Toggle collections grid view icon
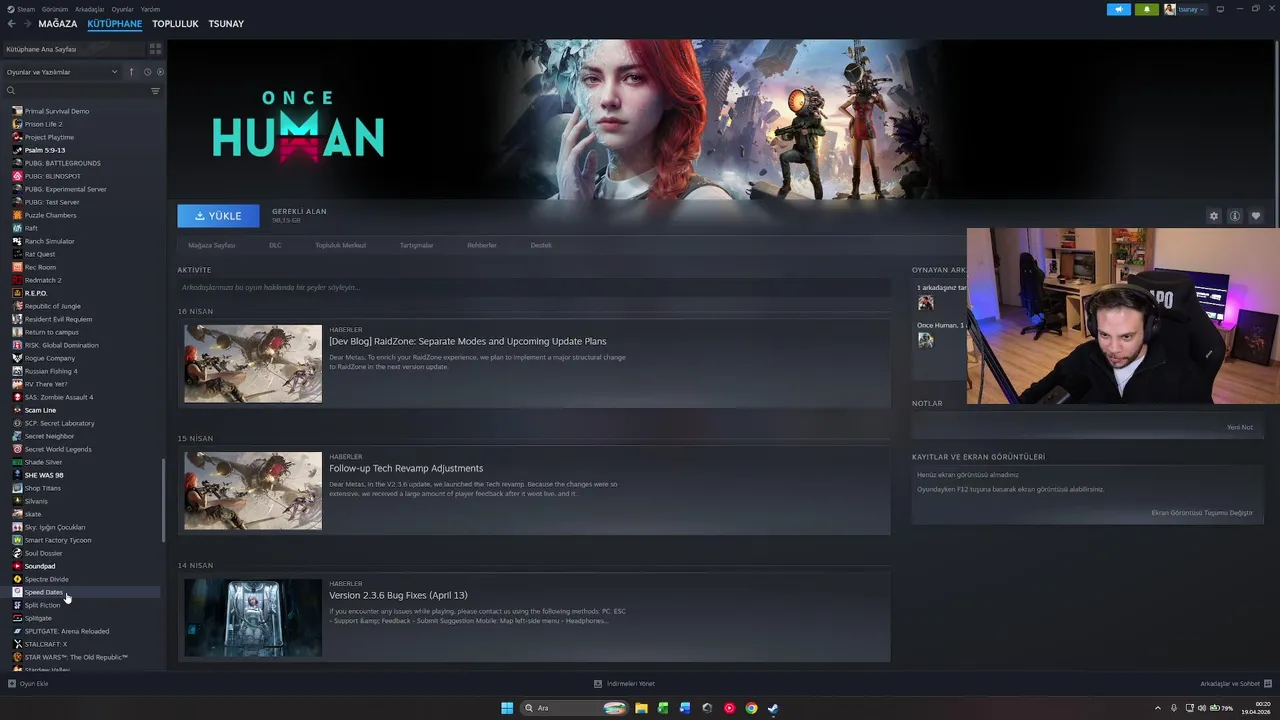 (155, 49)
